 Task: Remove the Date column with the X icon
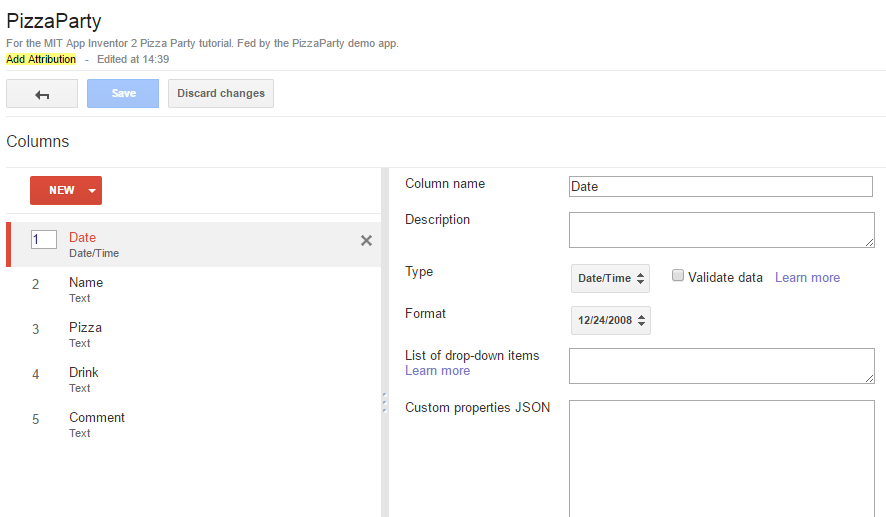click(366, 241)
